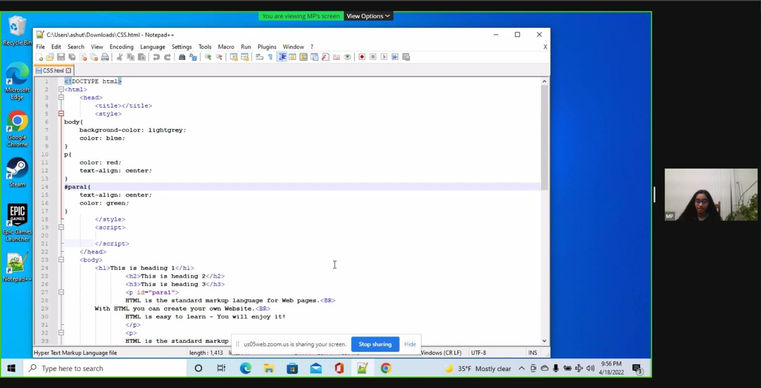761x388 pixels.
Task: Open the Encoding menu
Action: point(121,47)
